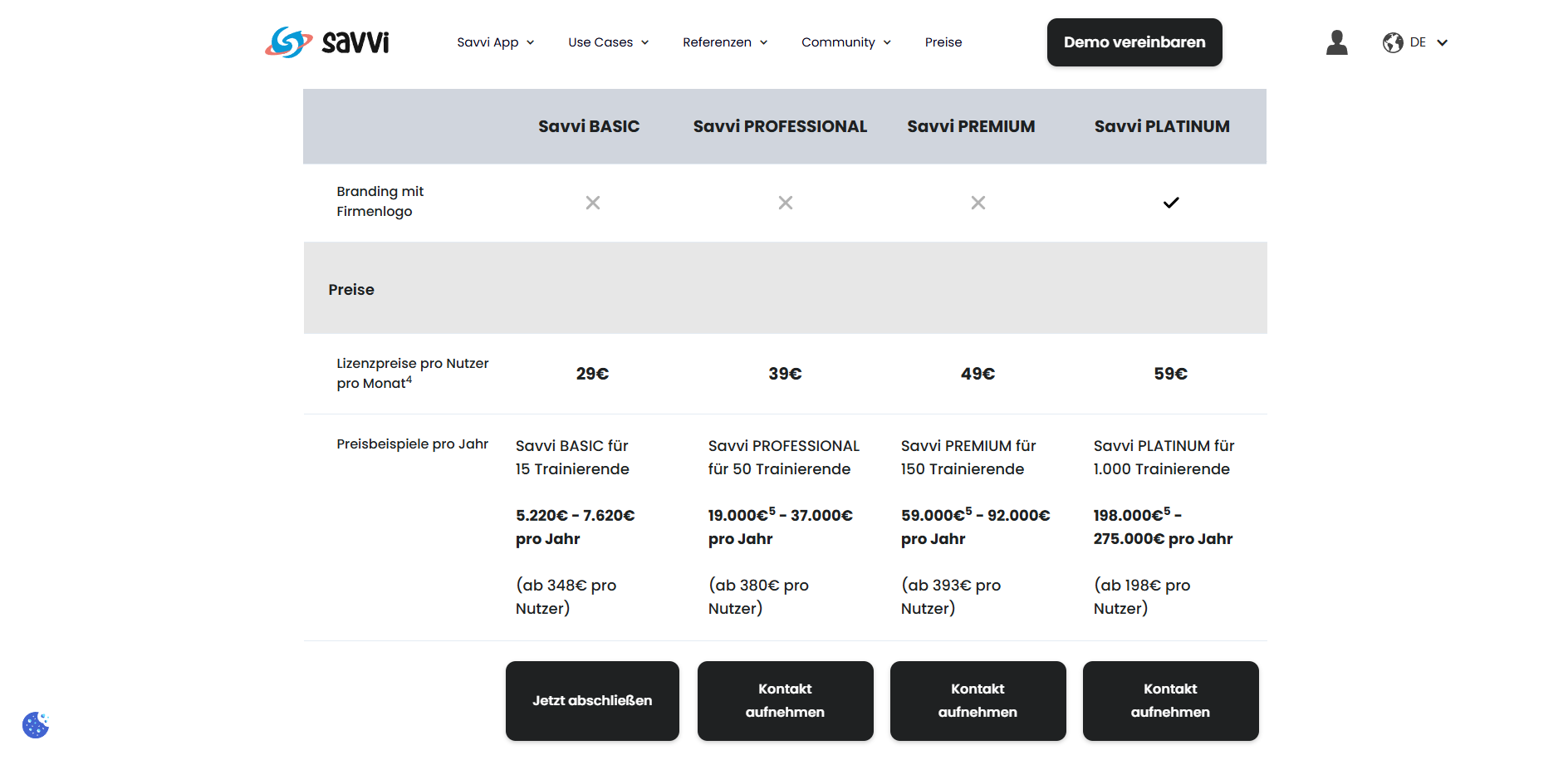
Task: Go to the Preise page link
Action: coord(943,42)
